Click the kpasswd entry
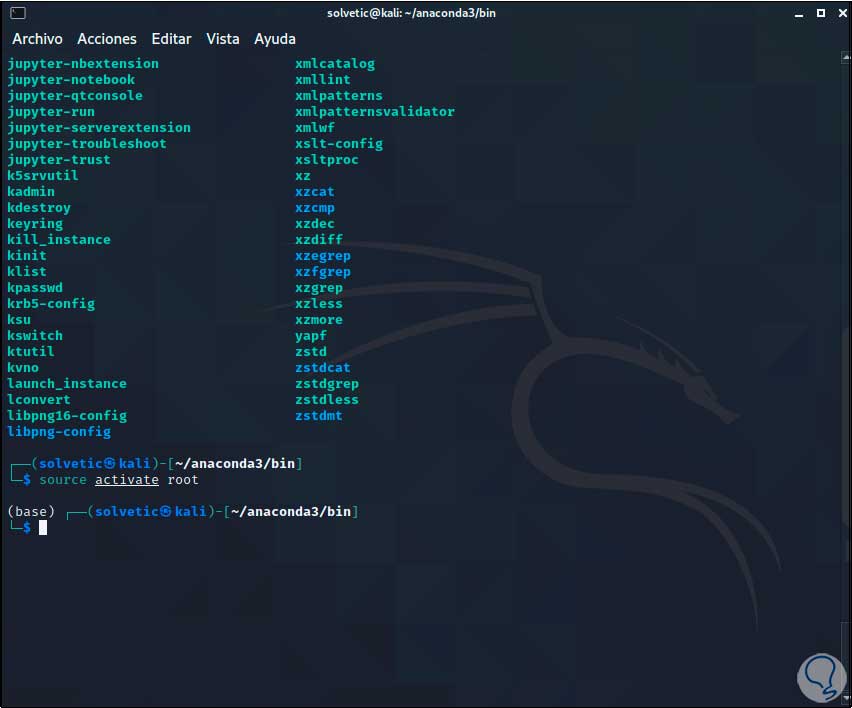This screenshot has width=852, height=708. [x=35, y=287]
